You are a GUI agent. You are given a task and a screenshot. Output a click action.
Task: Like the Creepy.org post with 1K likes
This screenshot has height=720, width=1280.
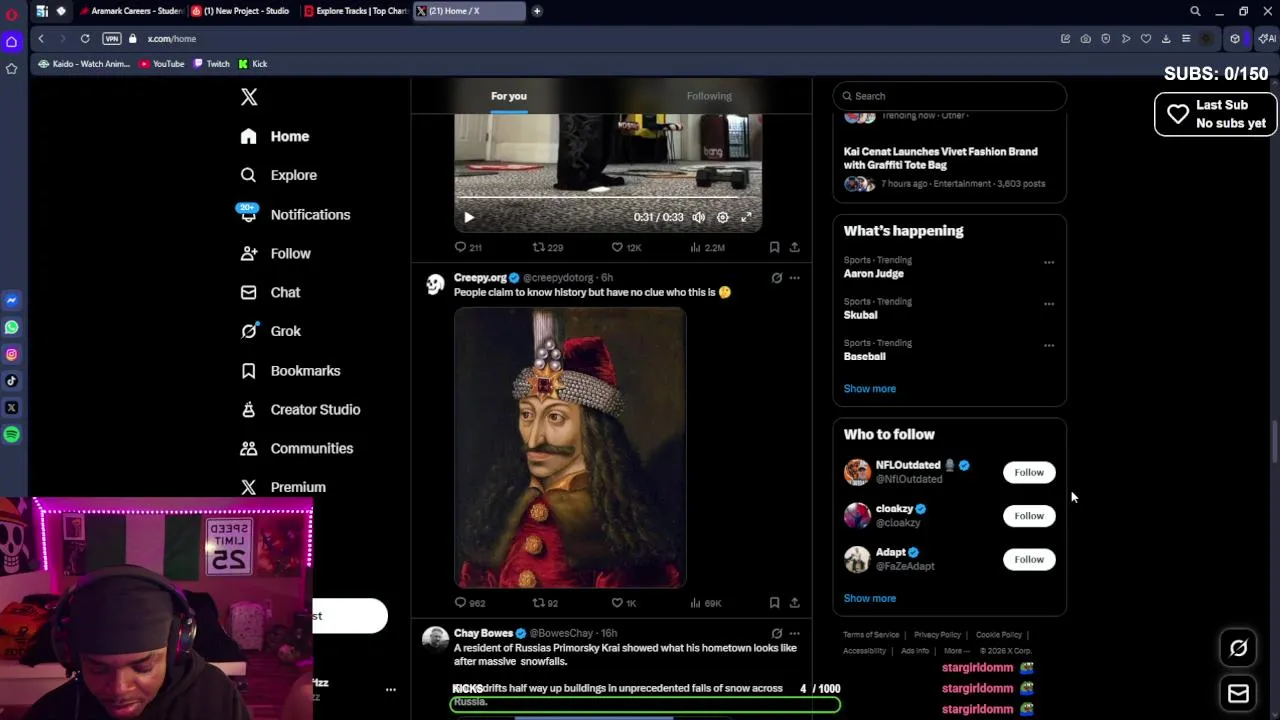(x=624, y=603)
